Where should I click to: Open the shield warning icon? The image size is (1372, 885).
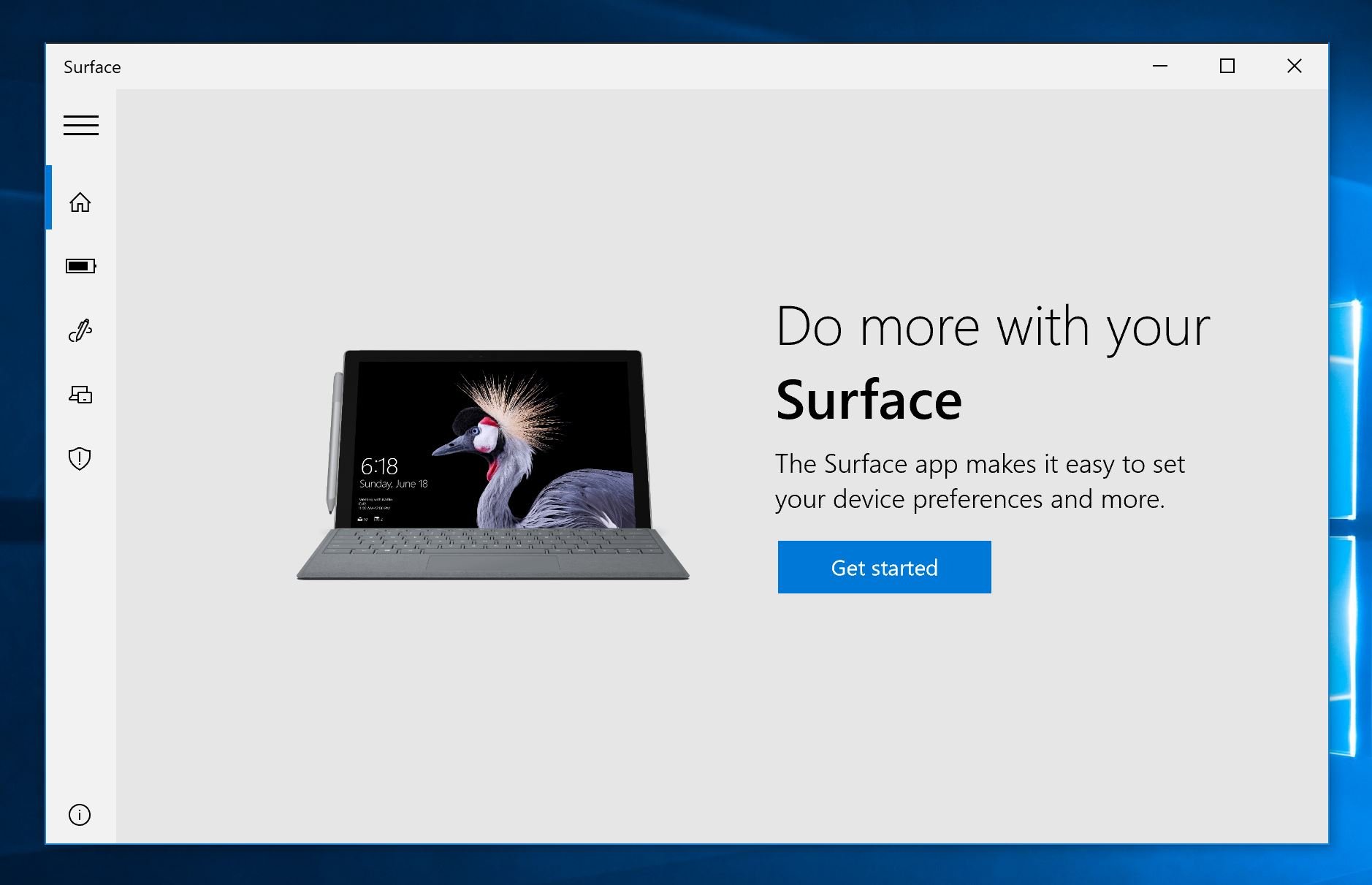tap(80, 458)
